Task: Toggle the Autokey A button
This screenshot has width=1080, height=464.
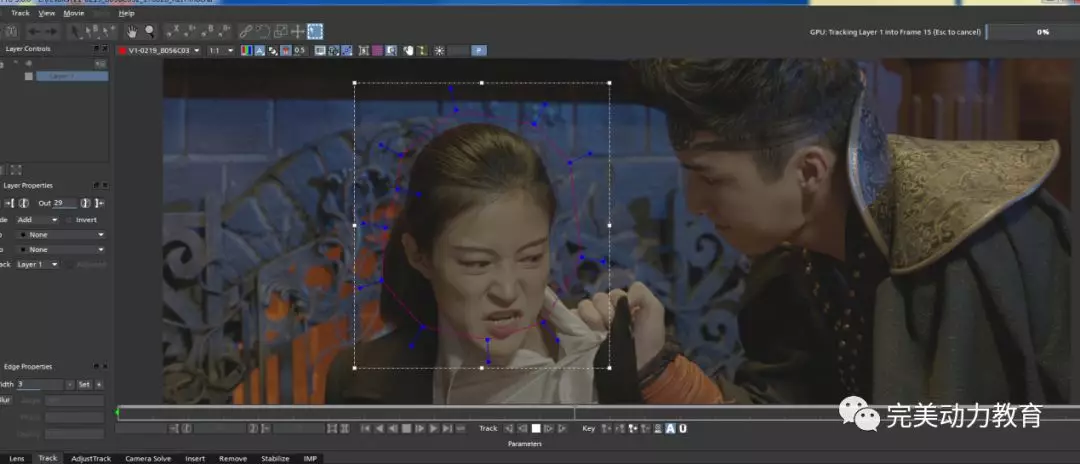Action: (670, 428)
